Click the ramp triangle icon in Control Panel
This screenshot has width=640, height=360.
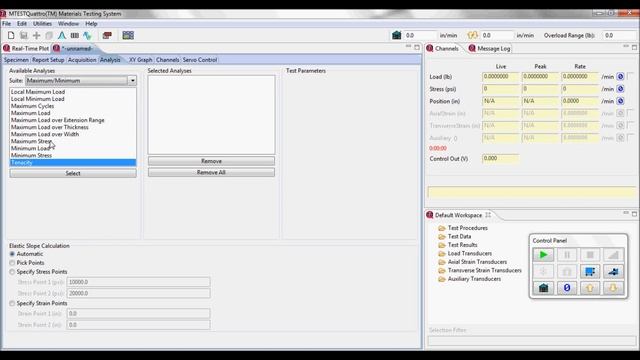[x=613, y=255]
